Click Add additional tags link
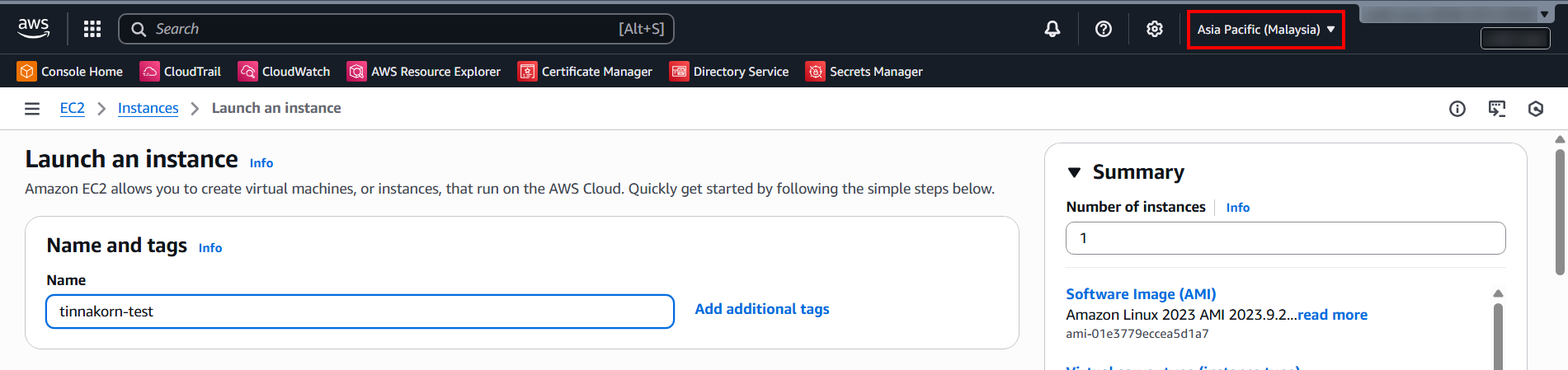Viewport: 1568px width, 370px height. coord(762,309)
